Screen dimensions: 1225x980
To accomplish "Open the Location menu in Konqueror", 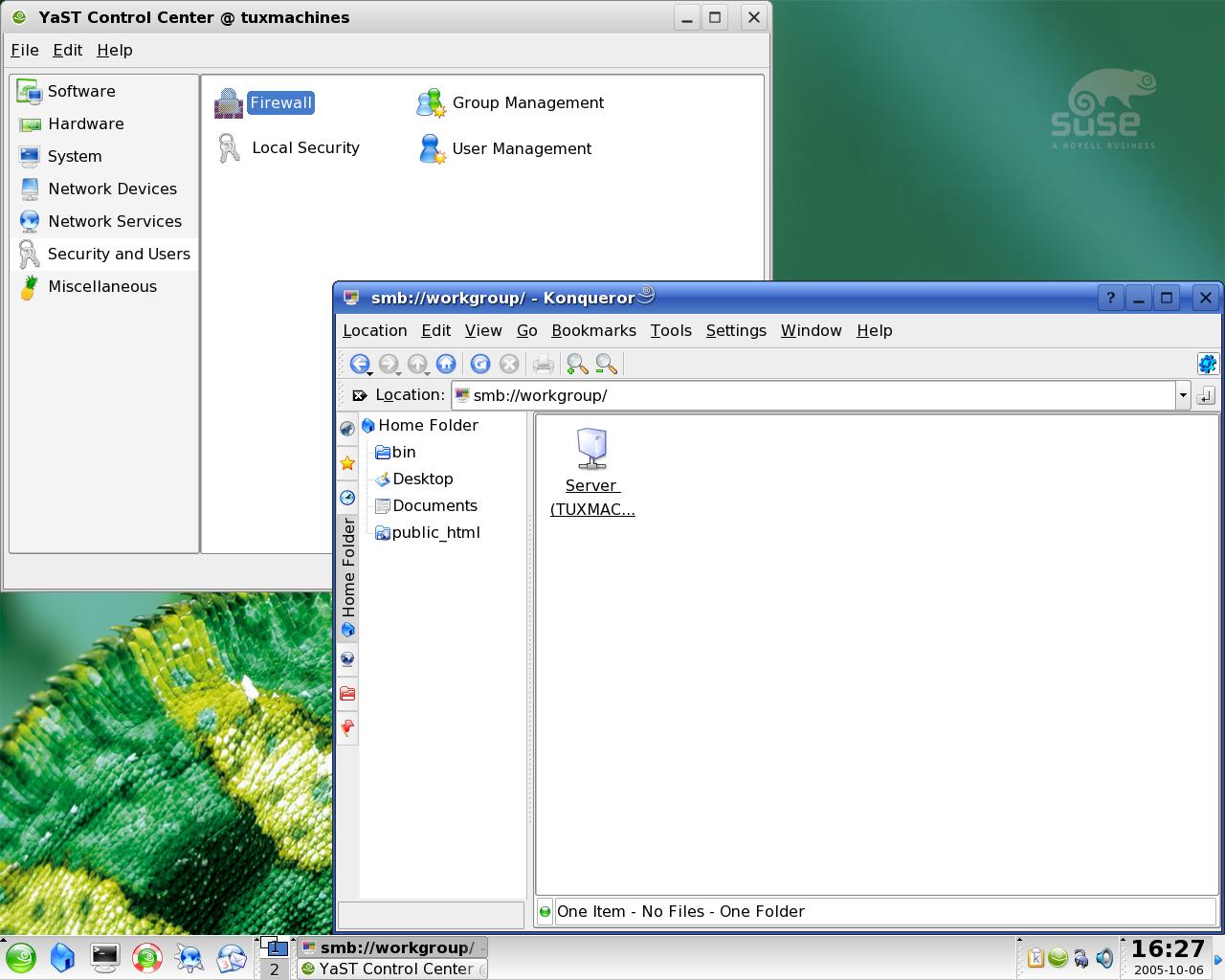I will coord(375,330).
